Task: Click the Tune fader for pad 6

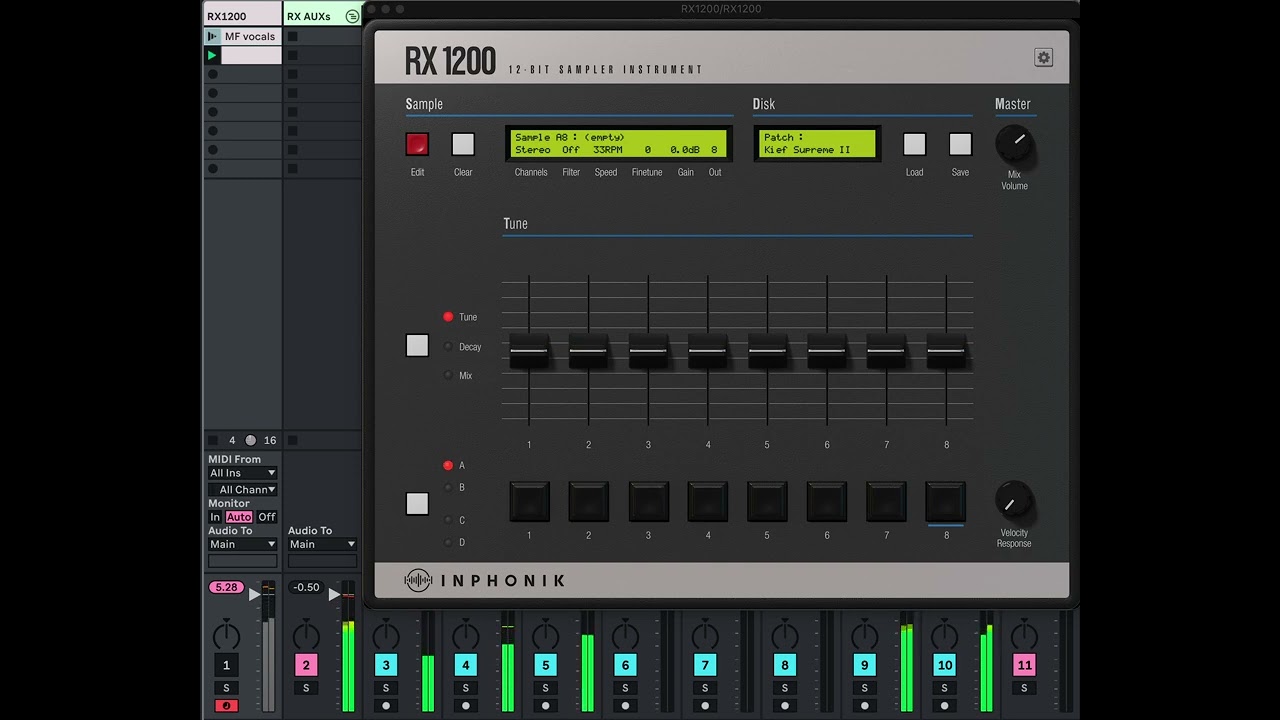Action: point(827,351)
